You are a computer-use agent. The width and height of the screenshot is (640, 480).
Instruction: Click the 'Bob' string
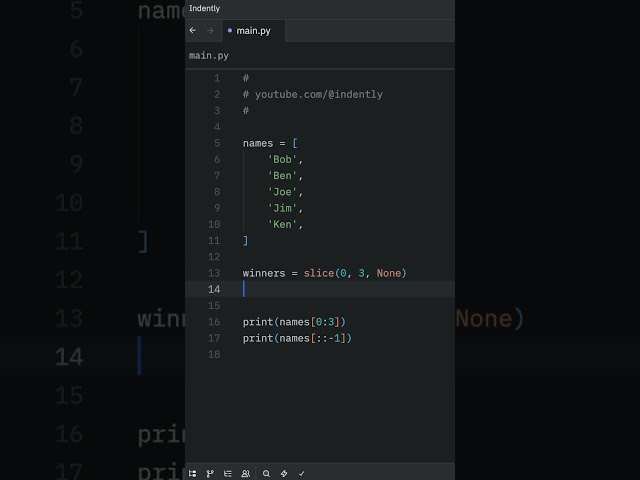coord(282,160)
